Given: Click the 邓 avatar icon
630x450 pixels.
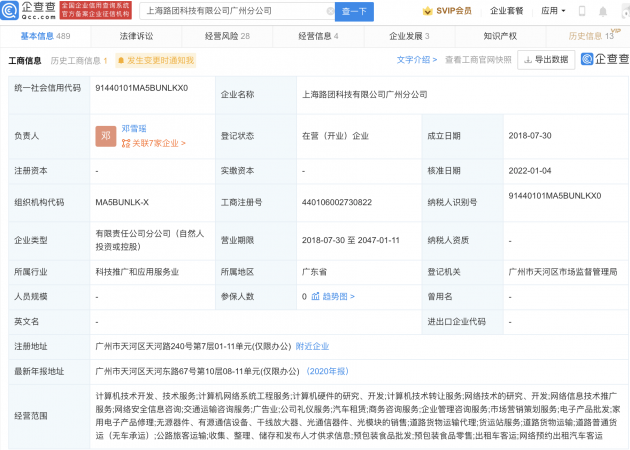Looking at the screenshot, I should (x=106, y=136).
